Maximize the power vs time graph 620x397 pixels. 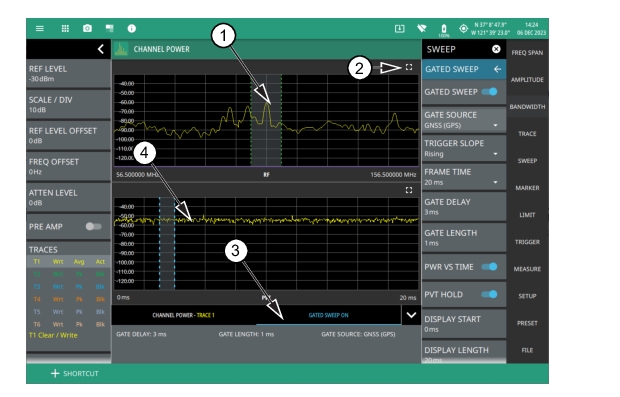tap(409, 190)
